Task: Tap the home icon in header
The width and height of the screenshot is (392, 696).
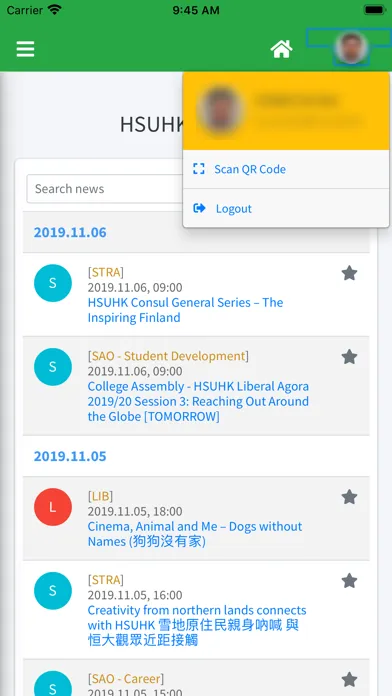Action: (x=281, y=49)
